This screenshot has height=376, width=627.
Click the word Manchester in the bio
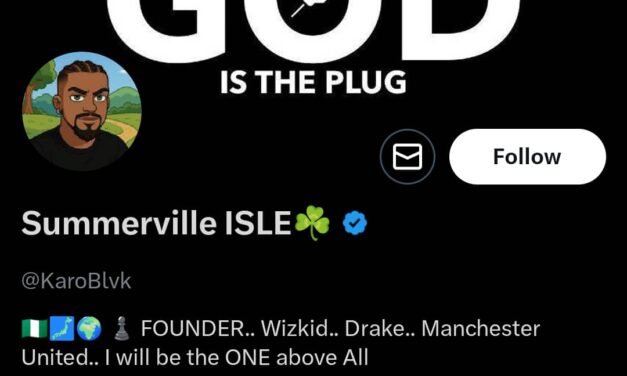pyautogui.click(x=481, y=329)
